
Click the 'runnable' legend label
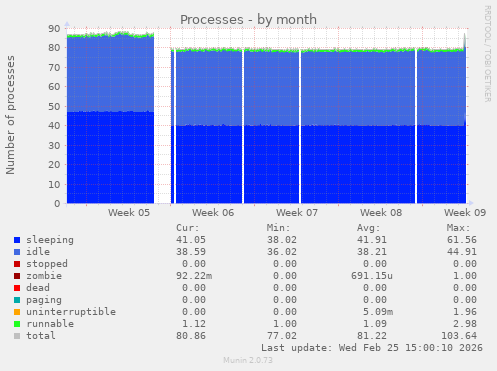pyautogui.click(x=50, y=324)
